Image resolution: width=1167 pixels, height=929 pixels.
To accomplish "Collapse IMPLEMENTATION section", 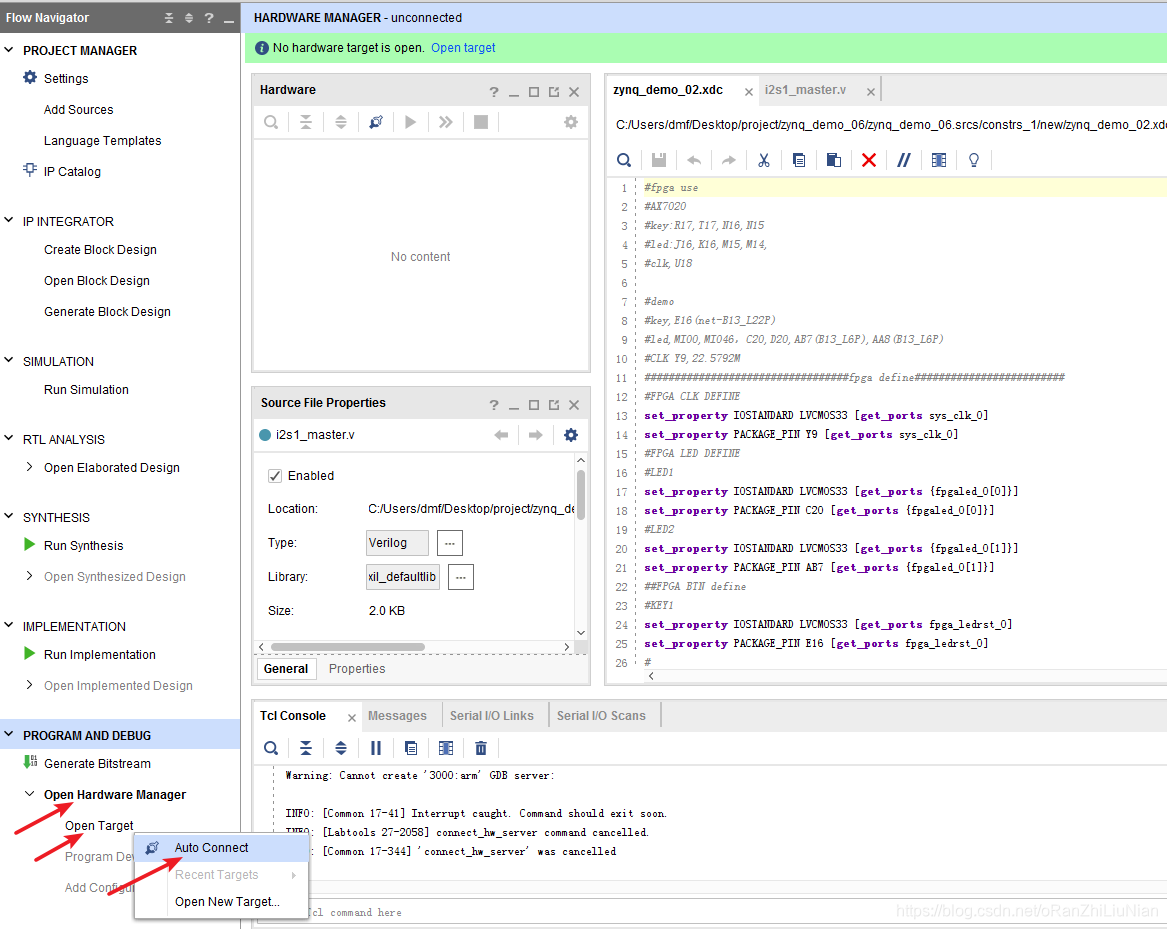I will coord(9,626).
